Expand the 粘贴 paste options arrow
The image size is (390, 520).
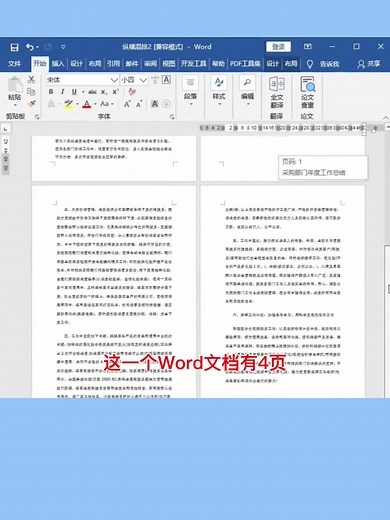[15, 105]
